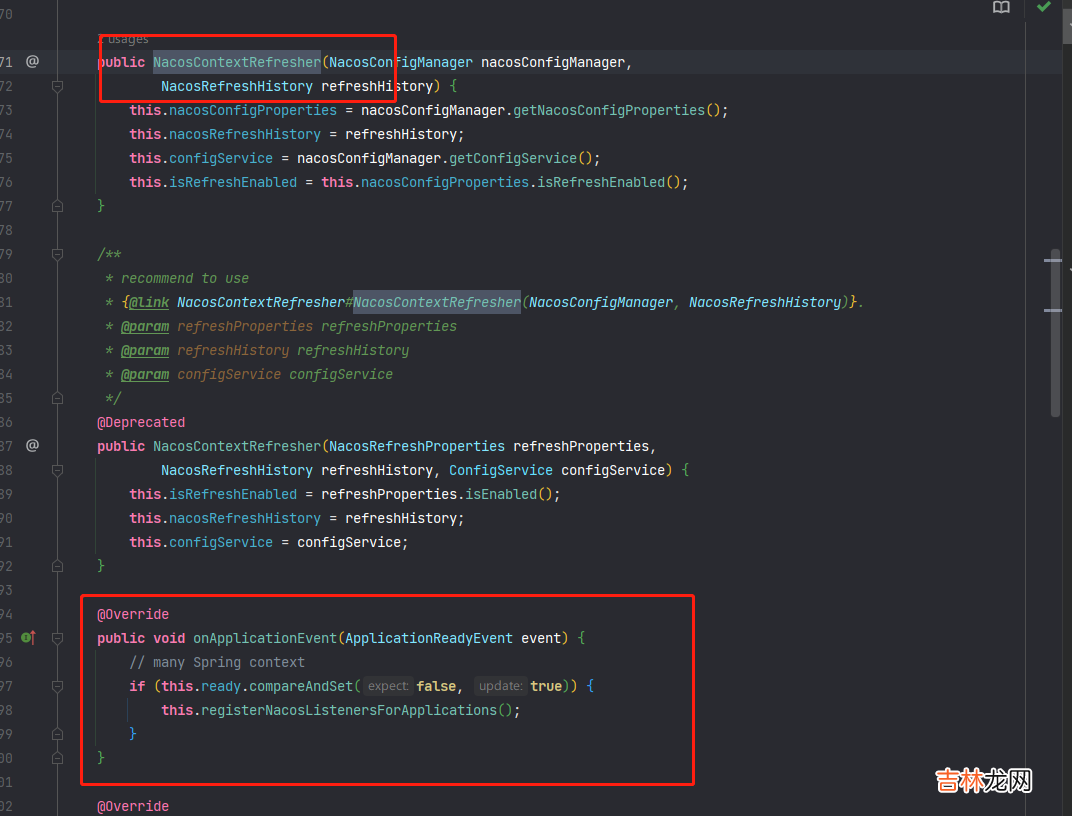Fold the onApplicationEvent method body
This screenshot has height=816, width=1072.
point(57,638)
